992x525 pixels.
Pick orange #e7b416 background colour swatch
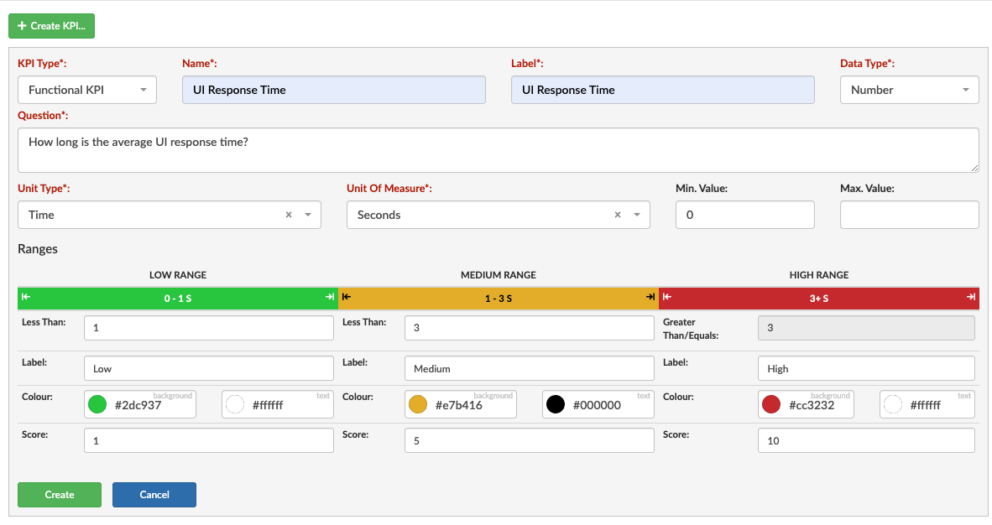coord(418,404)
